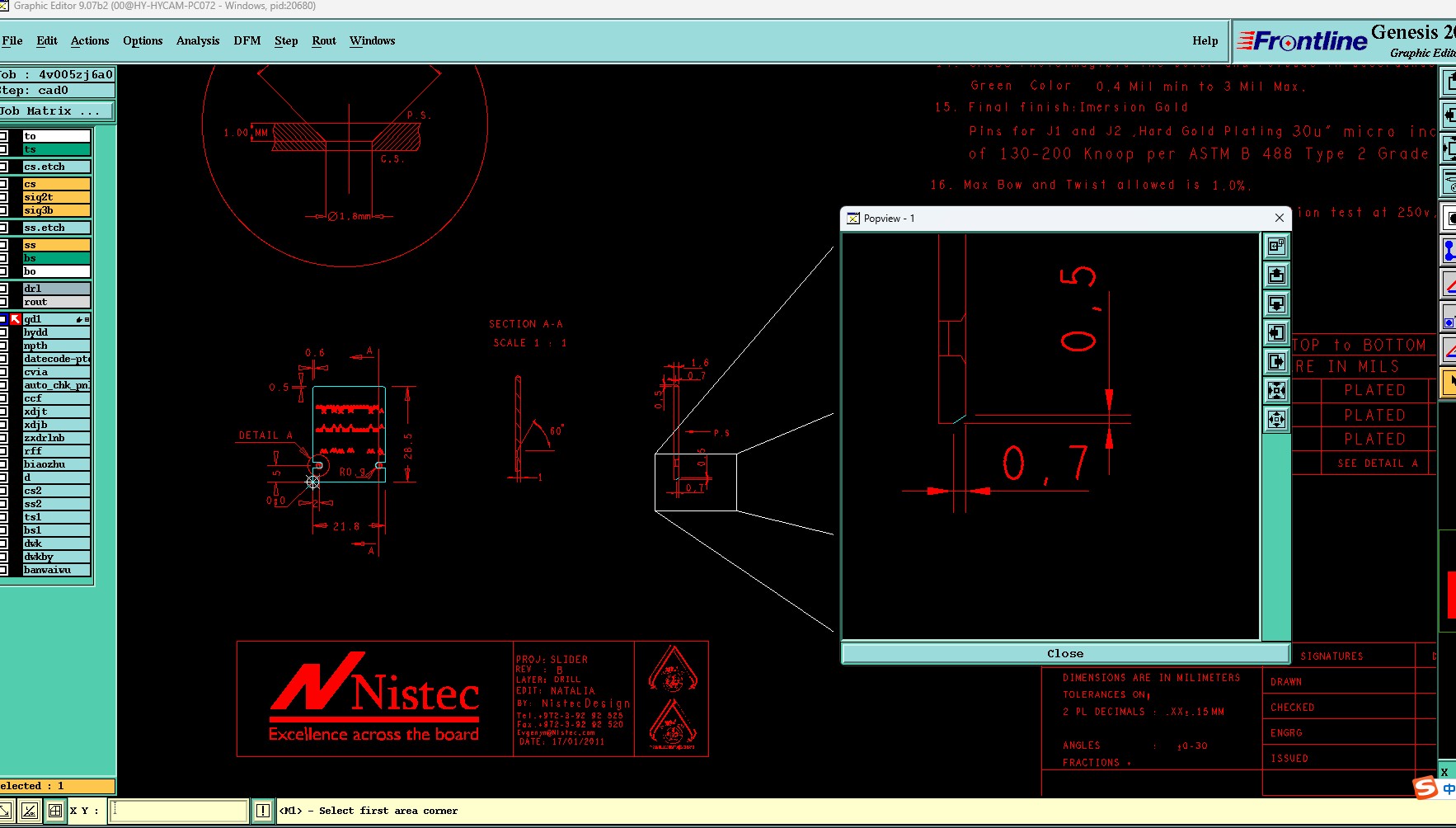Select the xdjt layer

pyautogui.click(x=56, y=412)
